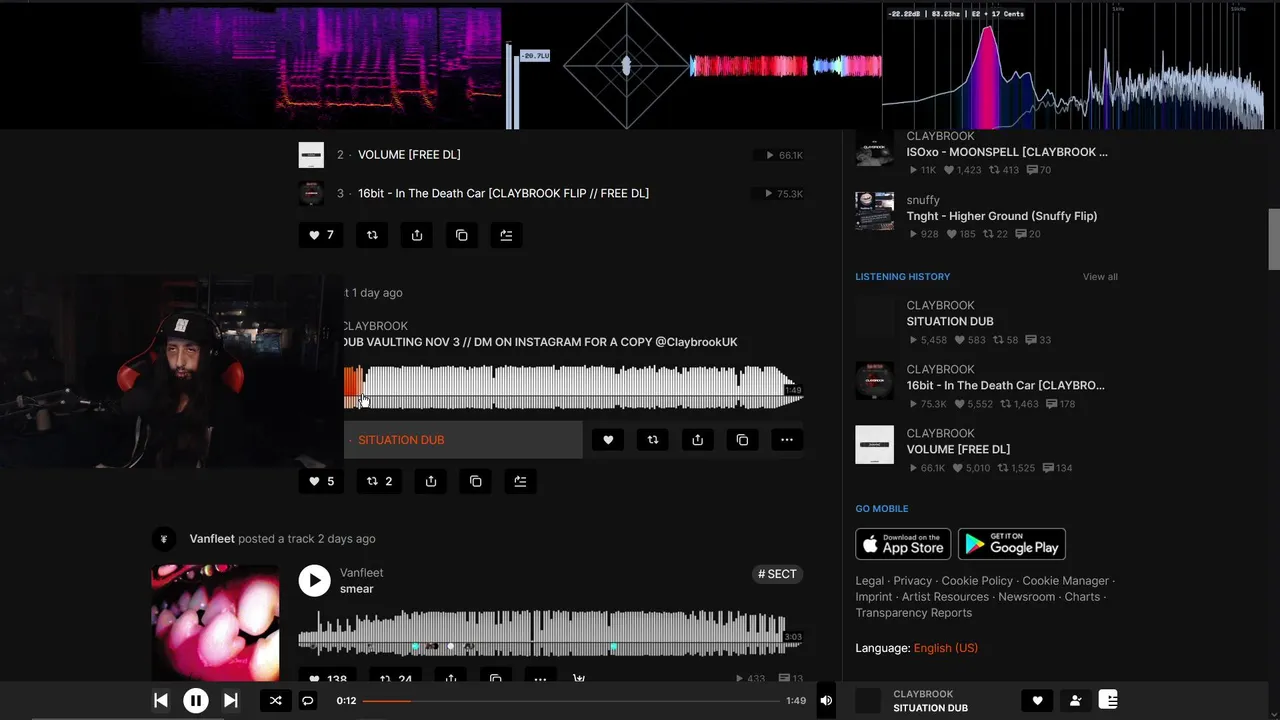Image resolution: width=1280 pixels, height=720 pixels.
Task: Seek in the bottom player progress bar
Action: click(x=571, y=701)
